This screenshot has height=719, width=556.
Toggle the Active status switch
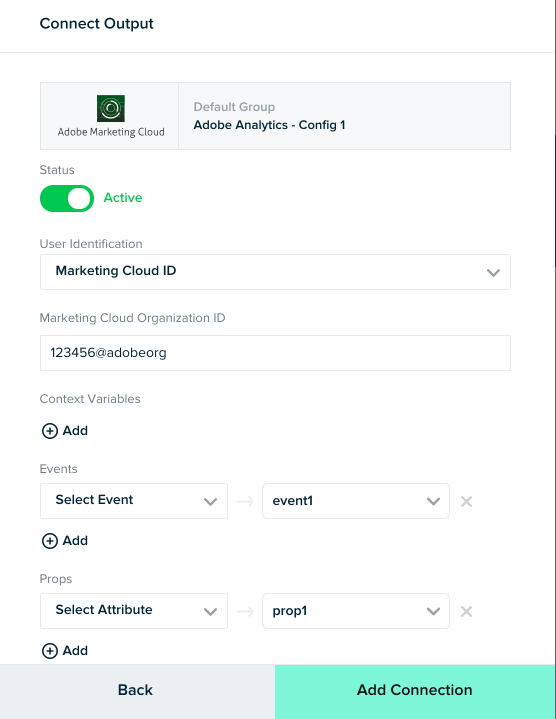(67, 199)
